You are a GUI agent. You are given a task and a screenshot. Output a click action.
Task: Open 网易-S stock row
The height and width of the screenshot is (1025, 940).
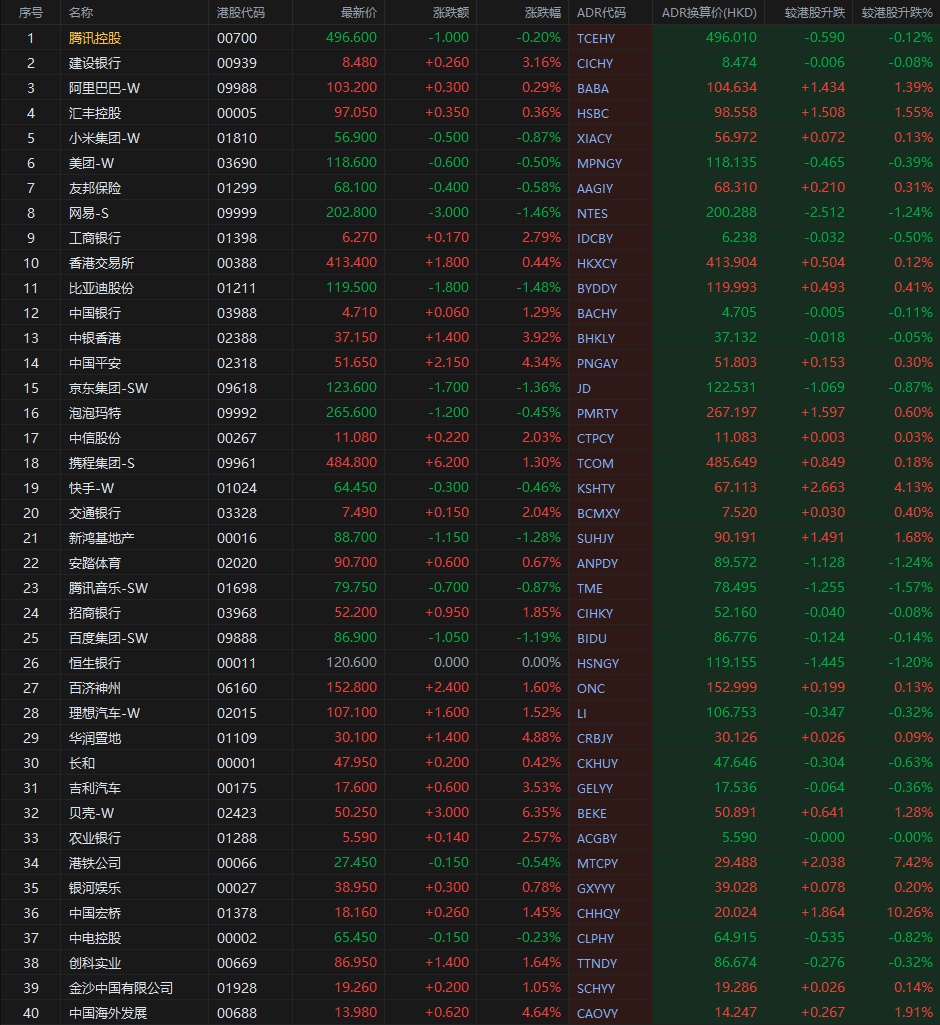(470, 212)
